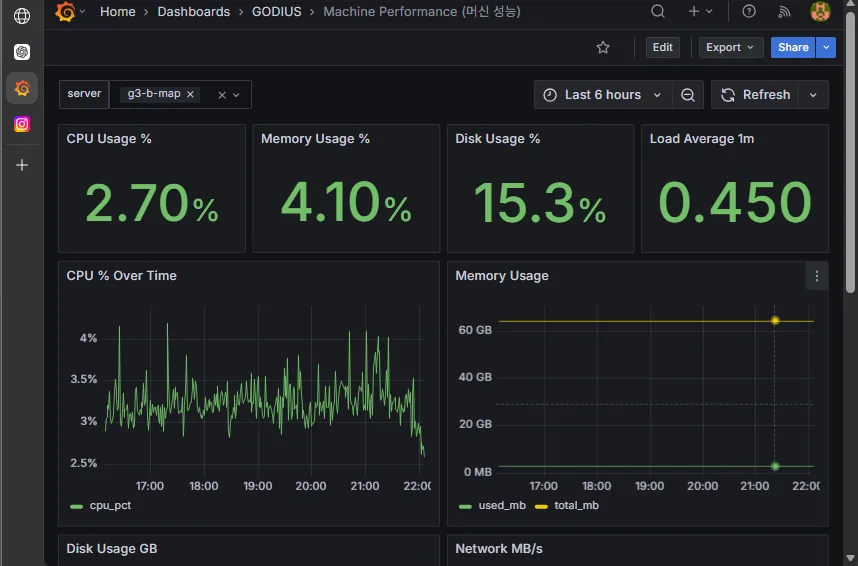This screenshot has width=858, height=566.
Task: Open the help question mark icon
Action: [x=749, y=11]
